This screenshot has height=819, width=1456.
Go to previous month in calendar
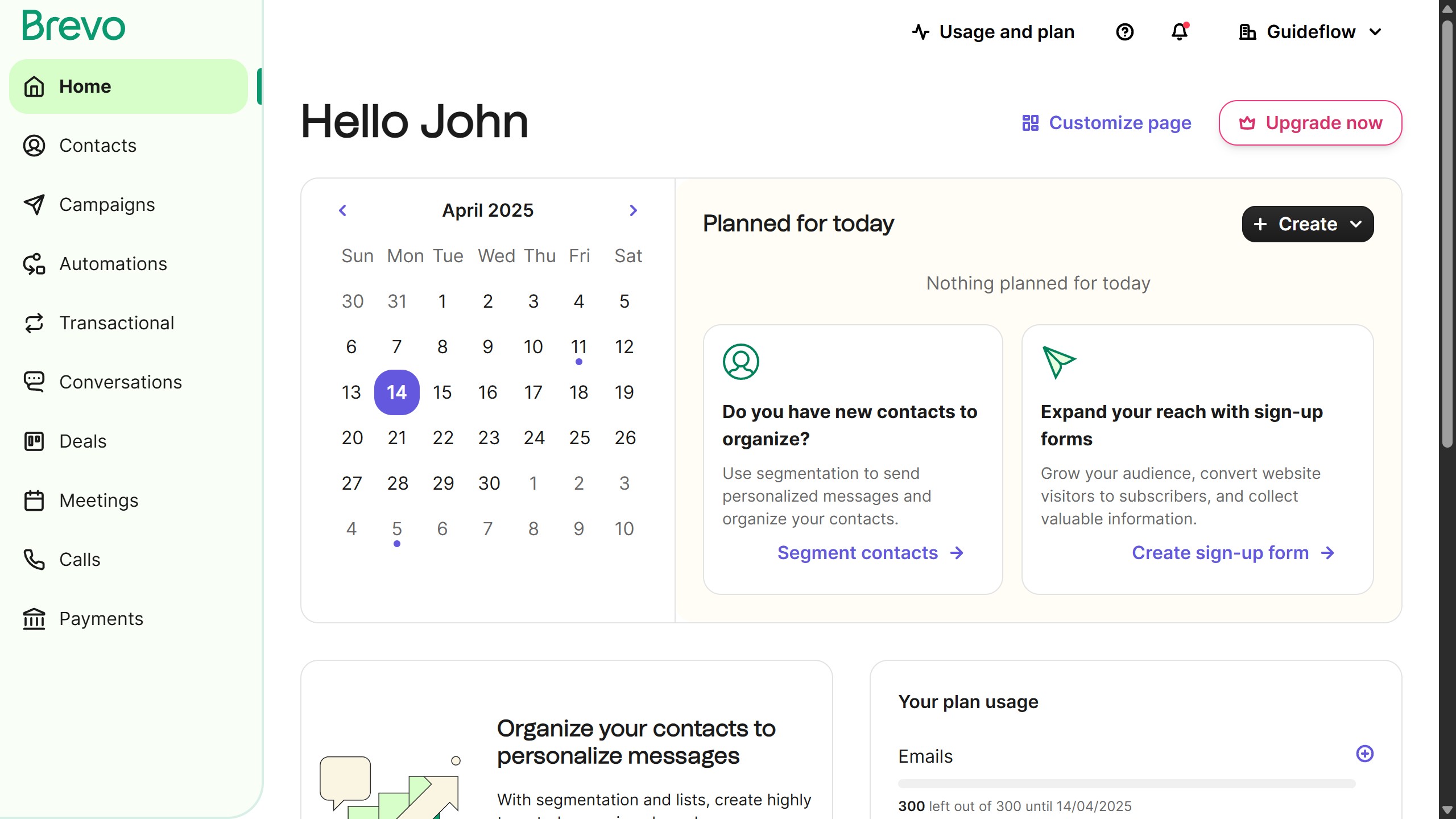pyautogui.click(x=342, y=210)
